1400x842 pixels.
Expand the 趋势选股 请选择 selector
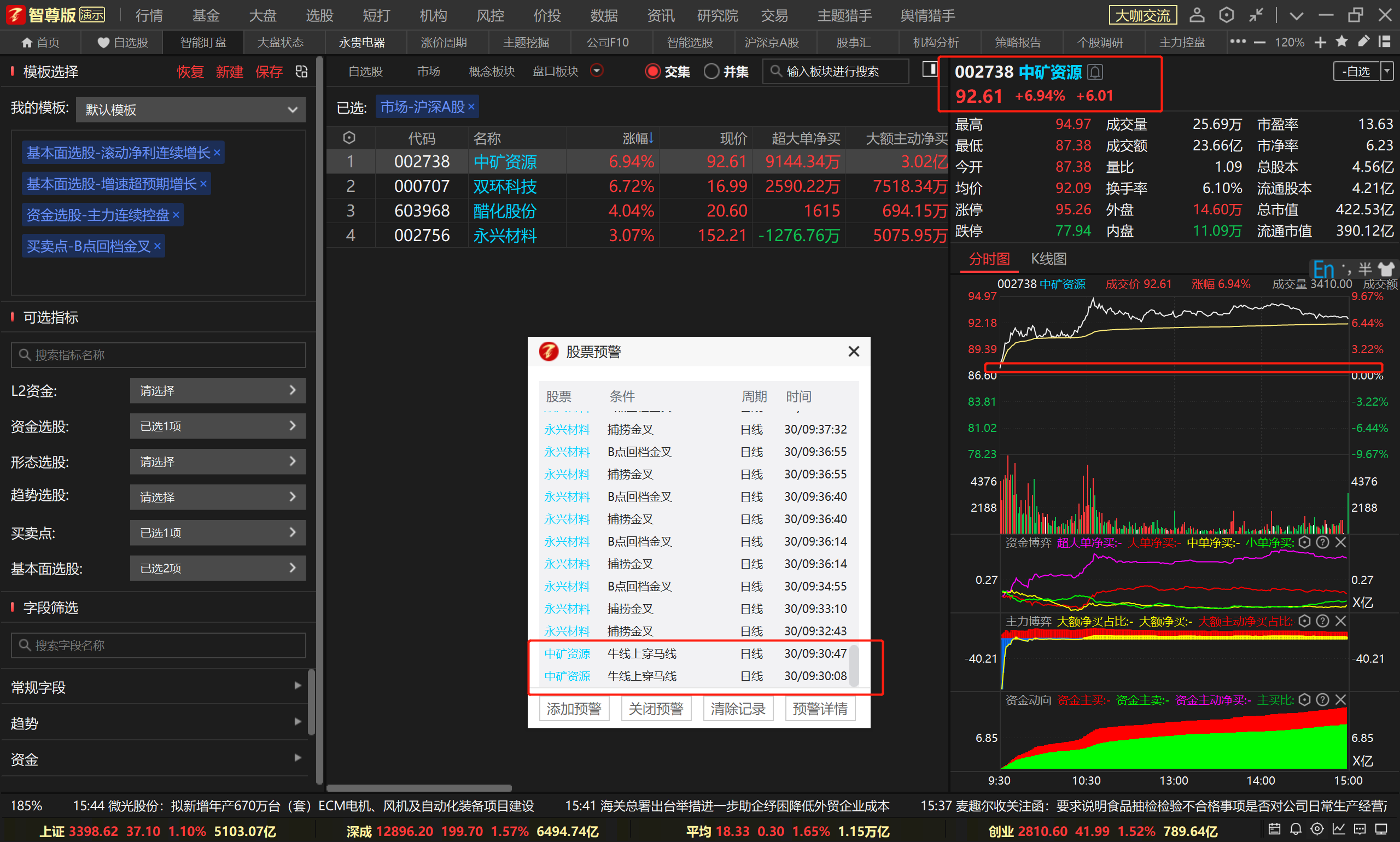pyautogui.click(x=218, y=497)
